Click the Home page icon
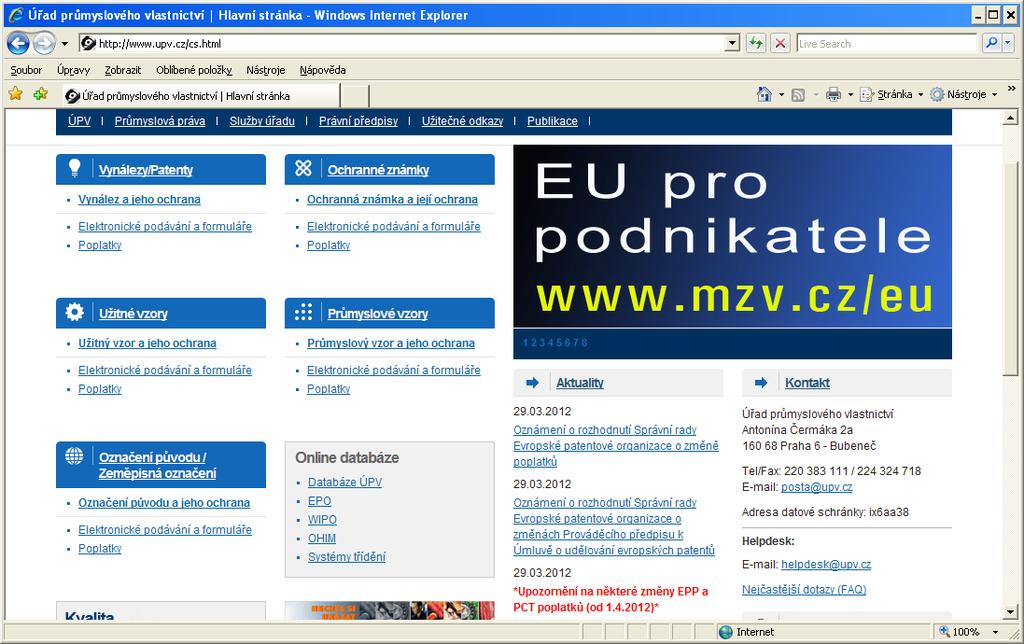 tap(764, 95)
